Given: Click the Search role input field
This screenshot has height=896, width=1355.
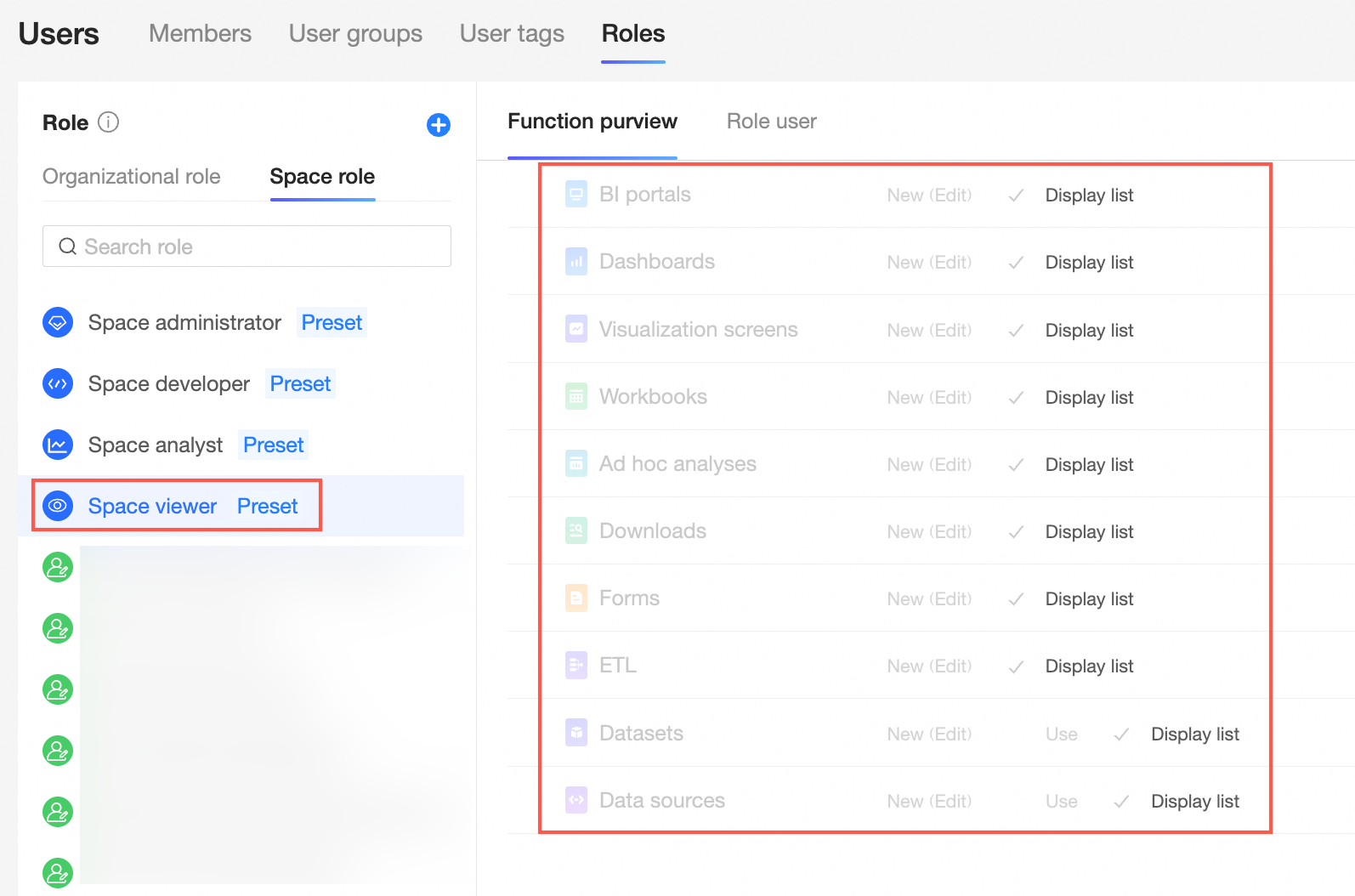Looking at the screenshot, I should click(x=247, y=247).
